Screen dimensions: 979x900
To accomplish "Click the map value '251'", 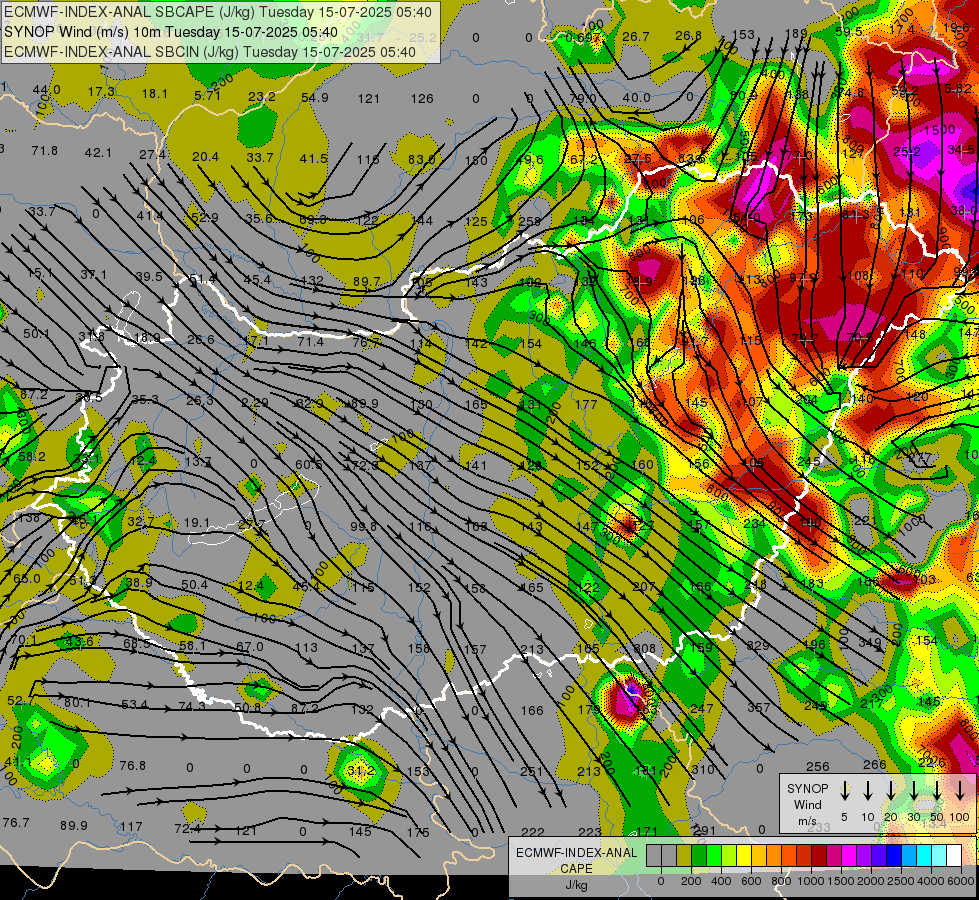I will (531, 772).
